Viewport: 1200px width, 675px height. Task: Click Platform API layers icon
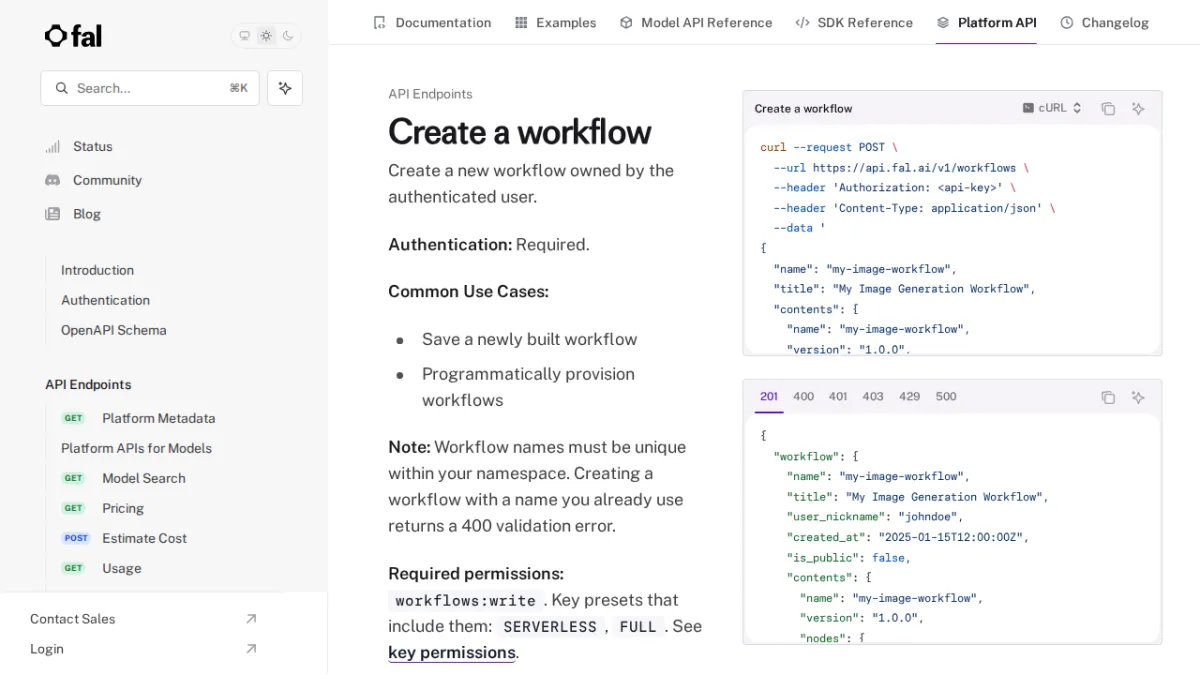pos(943,22)
